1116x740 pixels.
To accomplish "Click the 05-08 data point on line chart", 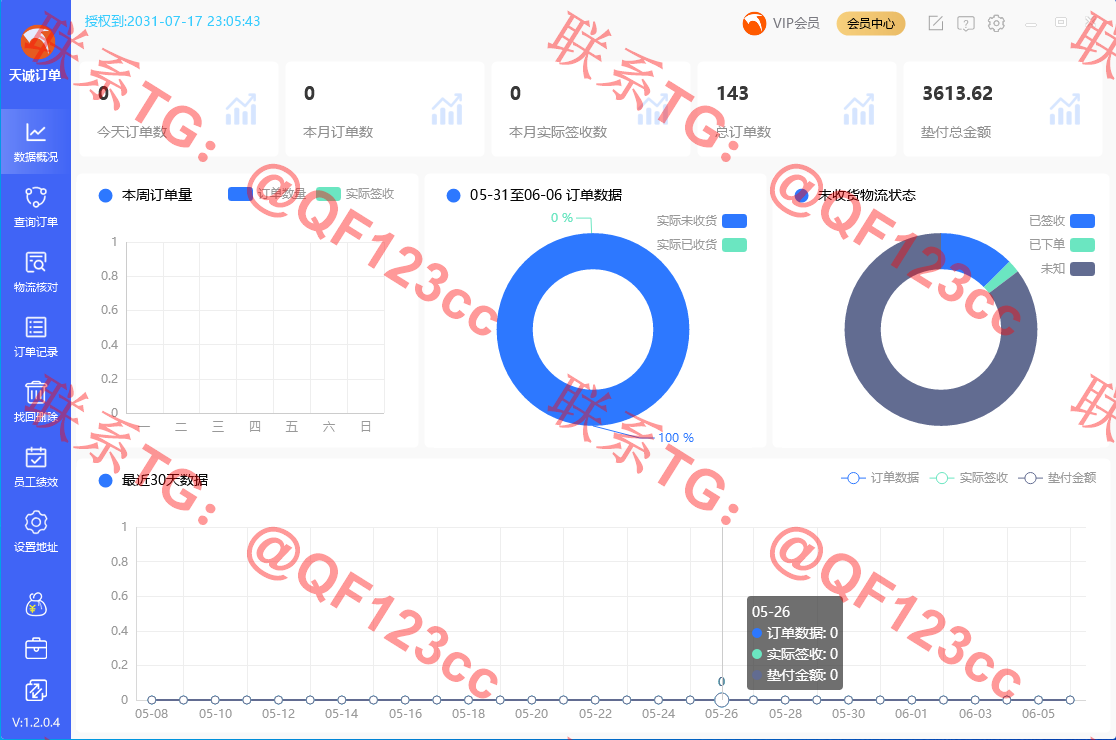I will click(152, 699).
